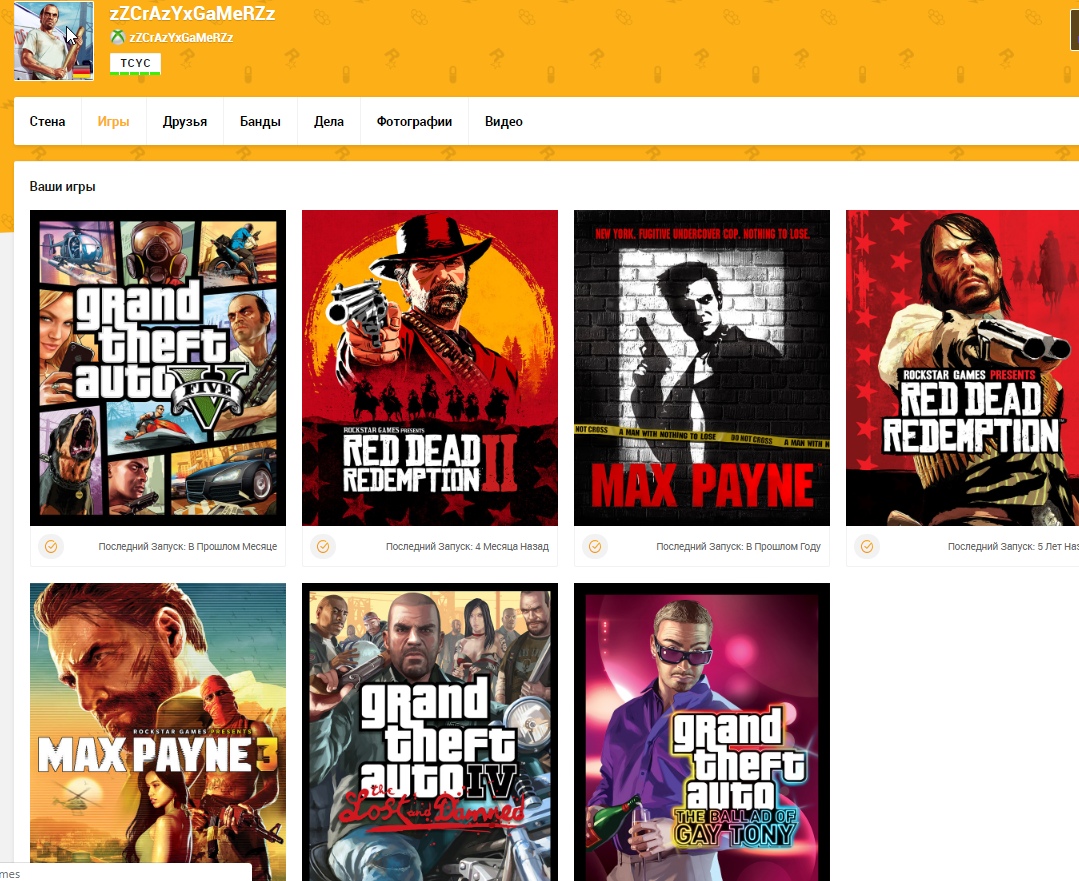Image resolution: width=1079 pixels, height=881 pixels.
Task: Go to the Банды tab
Action: [x=260, y=122]
